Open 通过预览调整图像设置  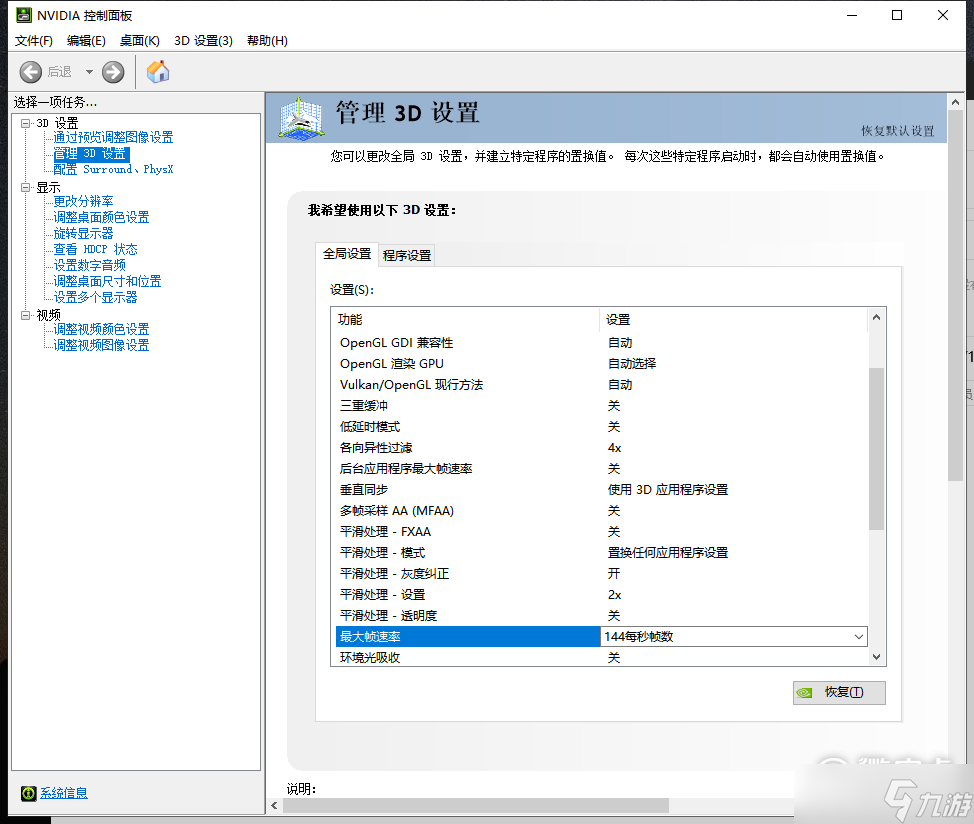point(113,137)
